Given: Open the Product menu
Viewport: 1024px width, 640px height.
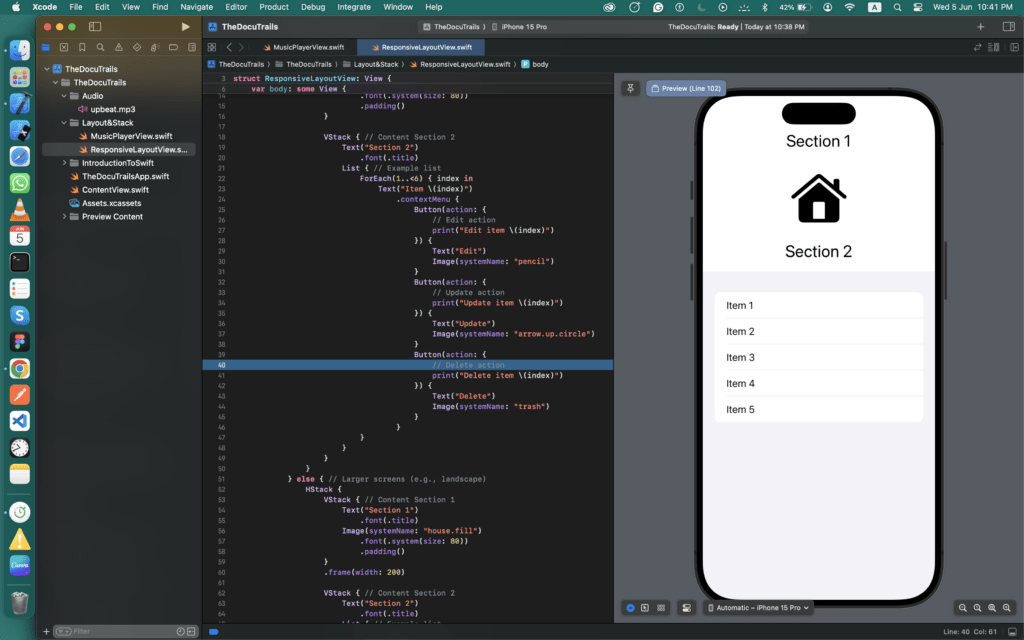Looking at the screenshot, I should coord(274,7).
